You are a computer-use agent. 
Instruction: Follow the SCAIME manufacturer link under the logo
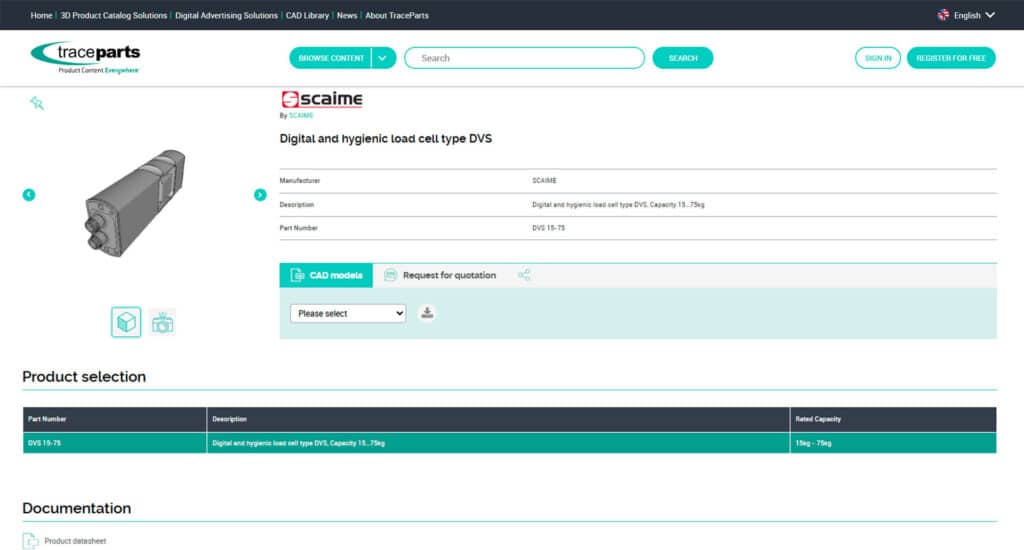(301, 116)
